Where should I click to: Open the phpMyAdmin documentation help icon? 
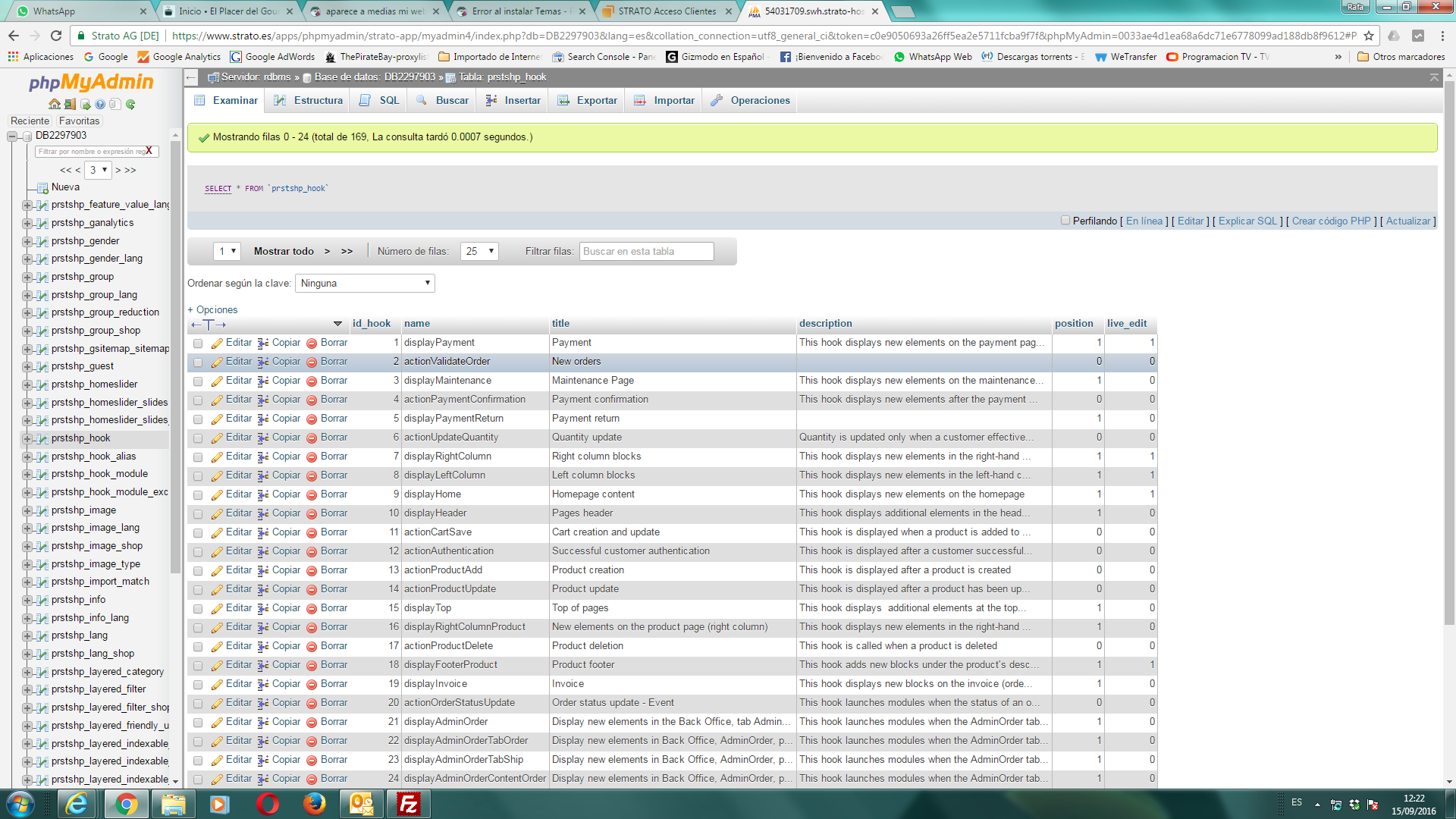pyautogui.click(x=100, y=105)
